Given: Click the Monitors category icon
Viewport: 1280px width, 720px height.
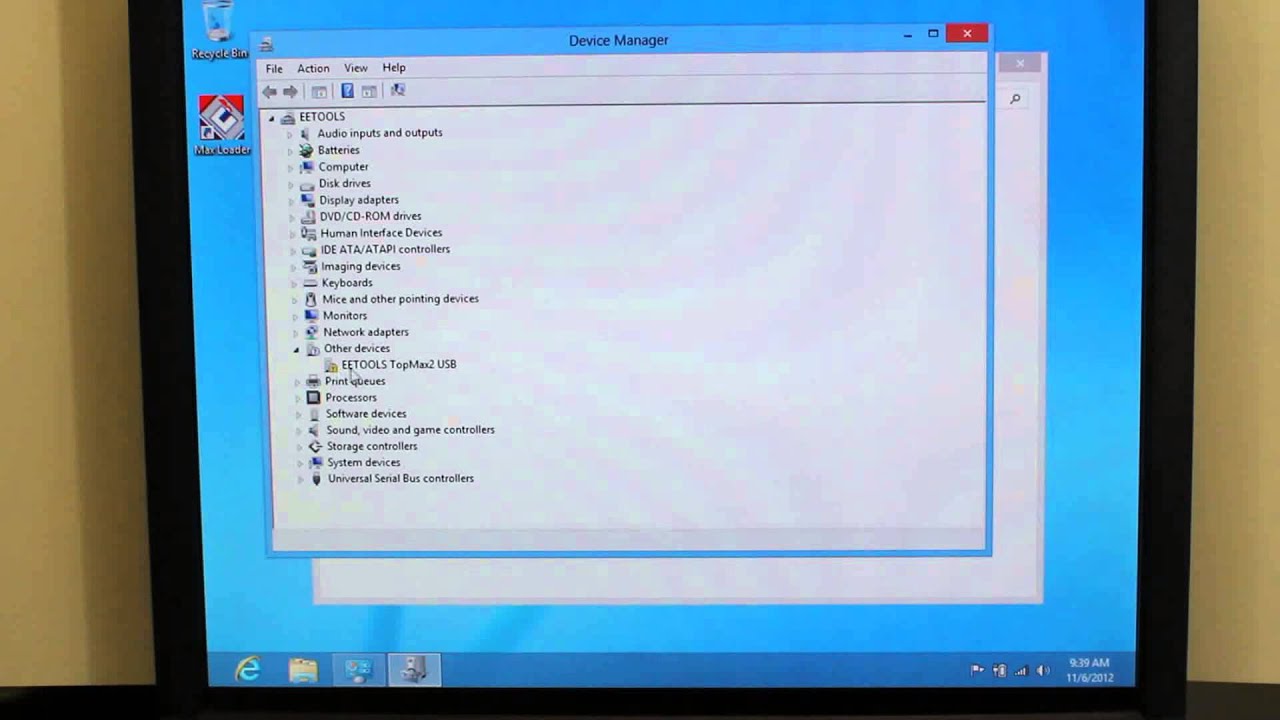Looking at the screenshot, I should pos(311,316).
